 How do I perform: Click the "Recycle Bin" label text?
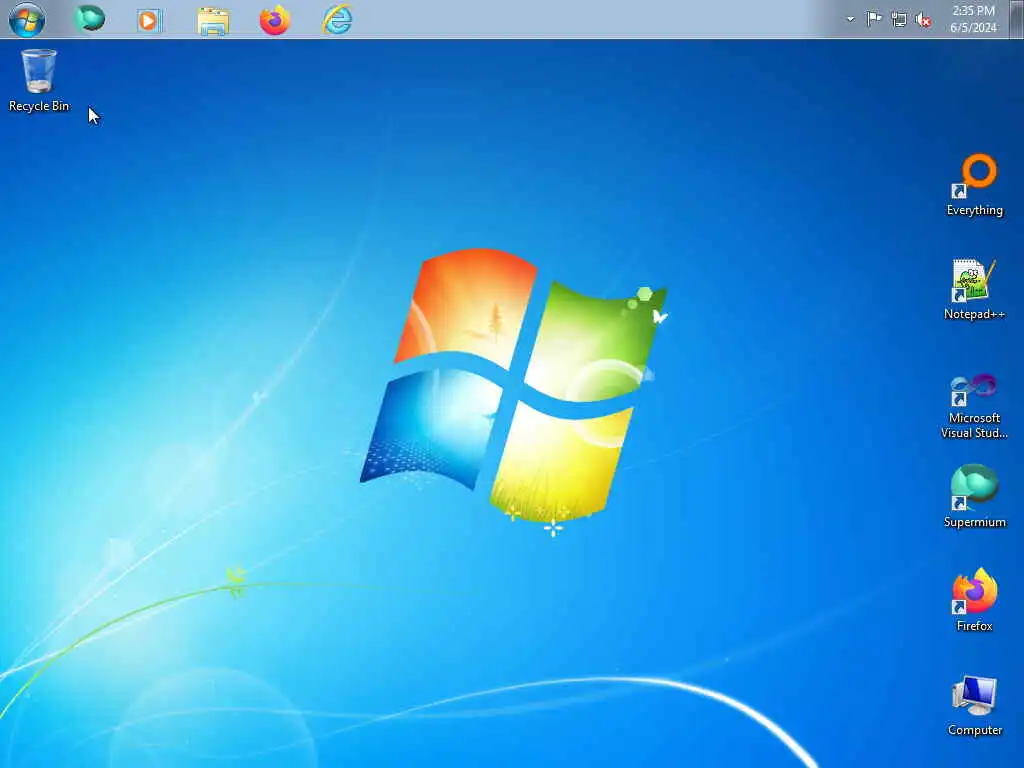(x=39, y=106)
